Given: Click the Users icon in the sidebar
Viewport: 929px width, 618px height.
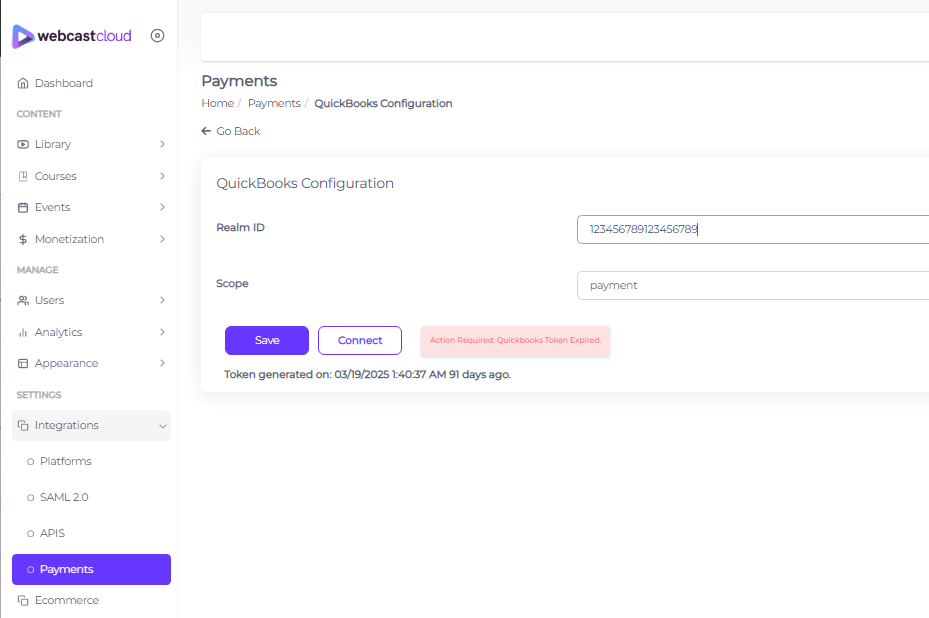Looking at the screenshot, I should tap(22, 300).
